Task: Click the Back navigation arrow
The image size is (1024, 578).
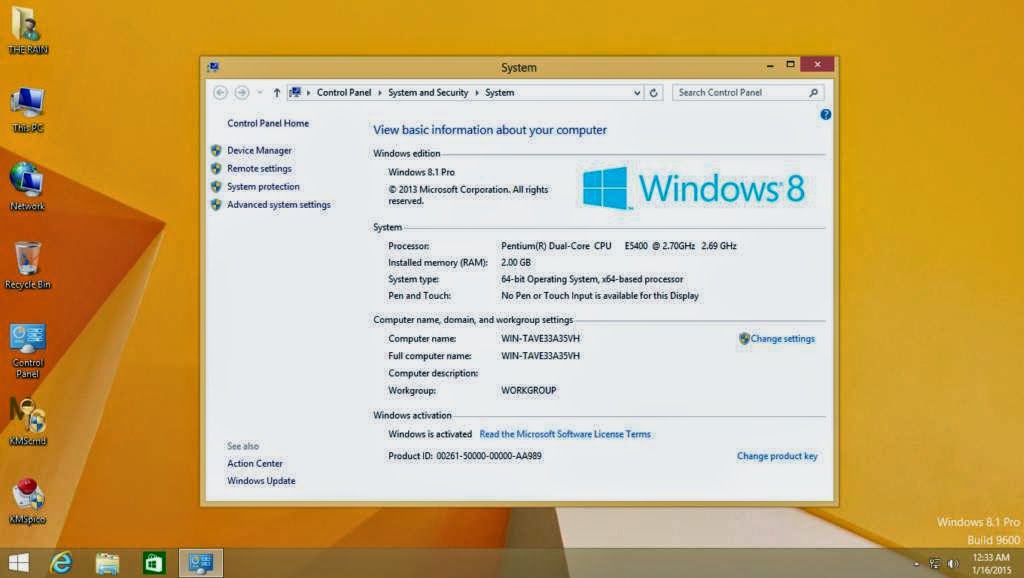Action: point(220,92)
